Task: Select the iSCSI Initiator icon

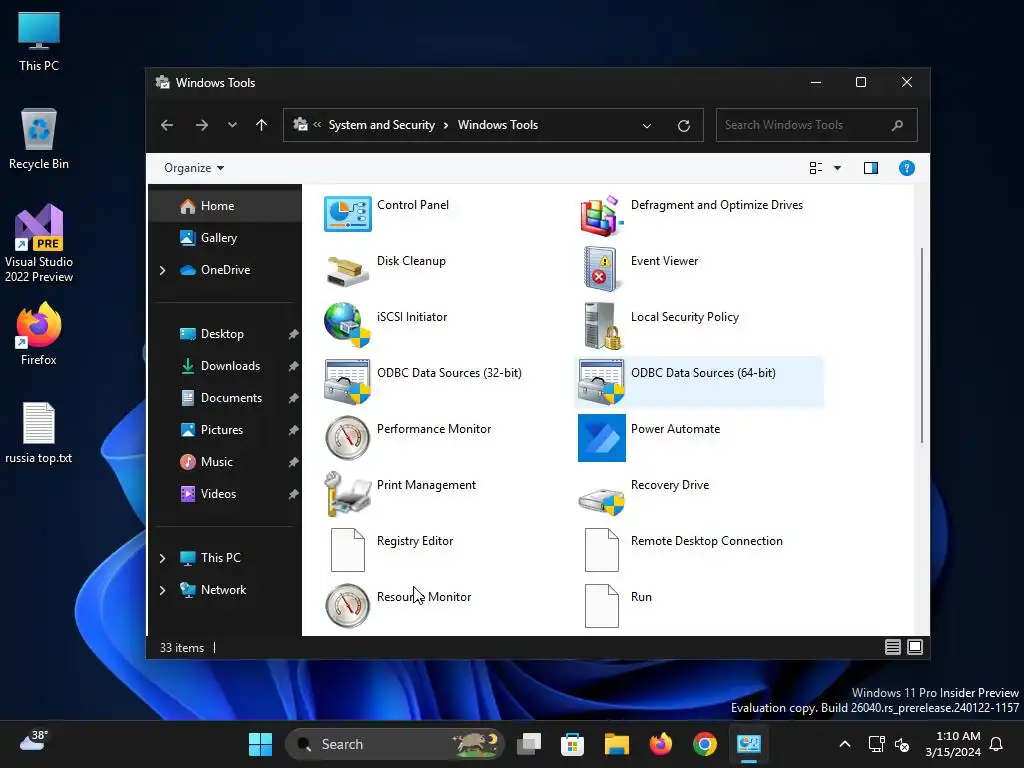Action: pyautogui.click(x=347, y=325)
